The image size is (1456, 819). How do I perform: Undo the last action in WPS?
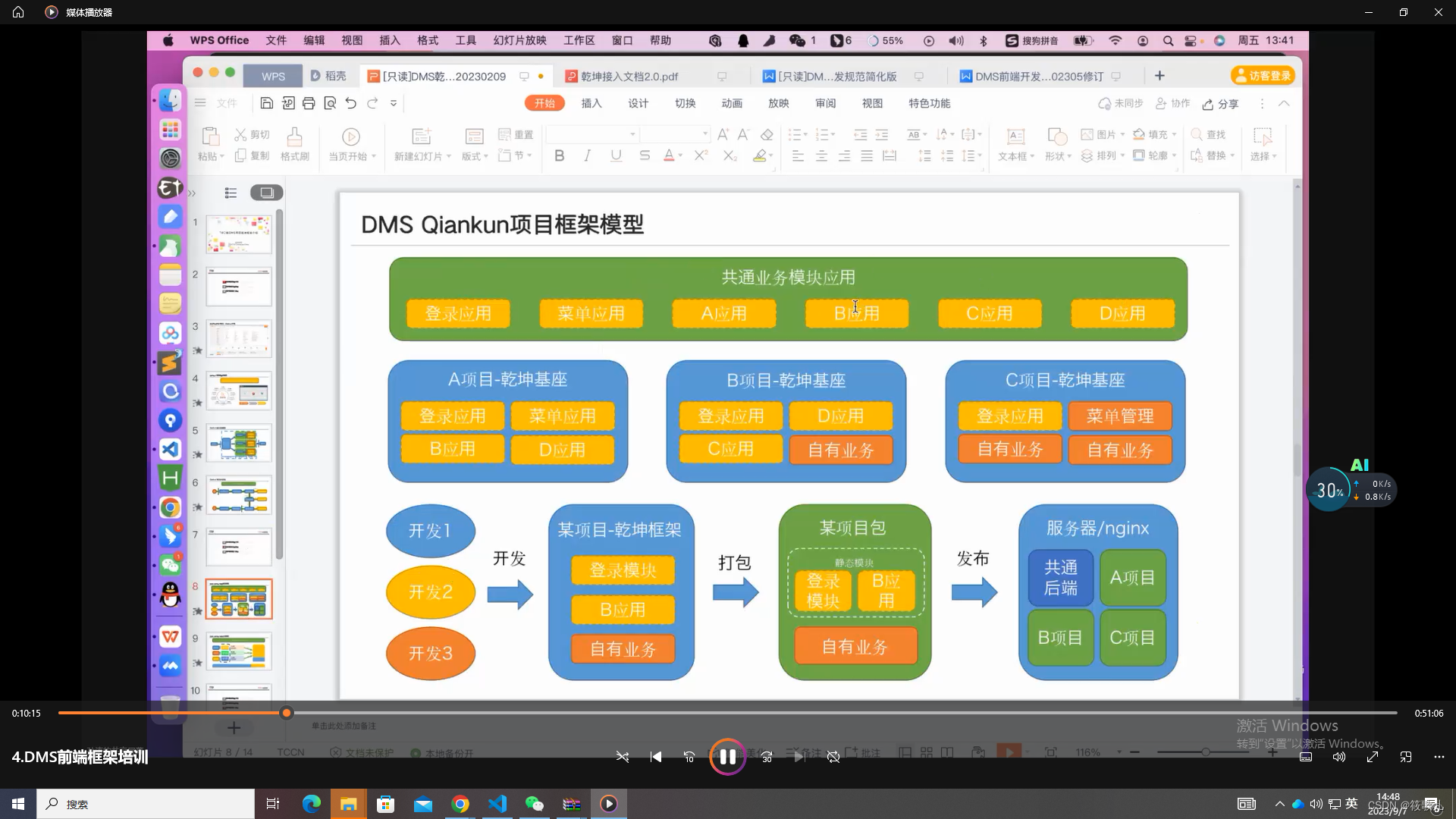[351, 103]
